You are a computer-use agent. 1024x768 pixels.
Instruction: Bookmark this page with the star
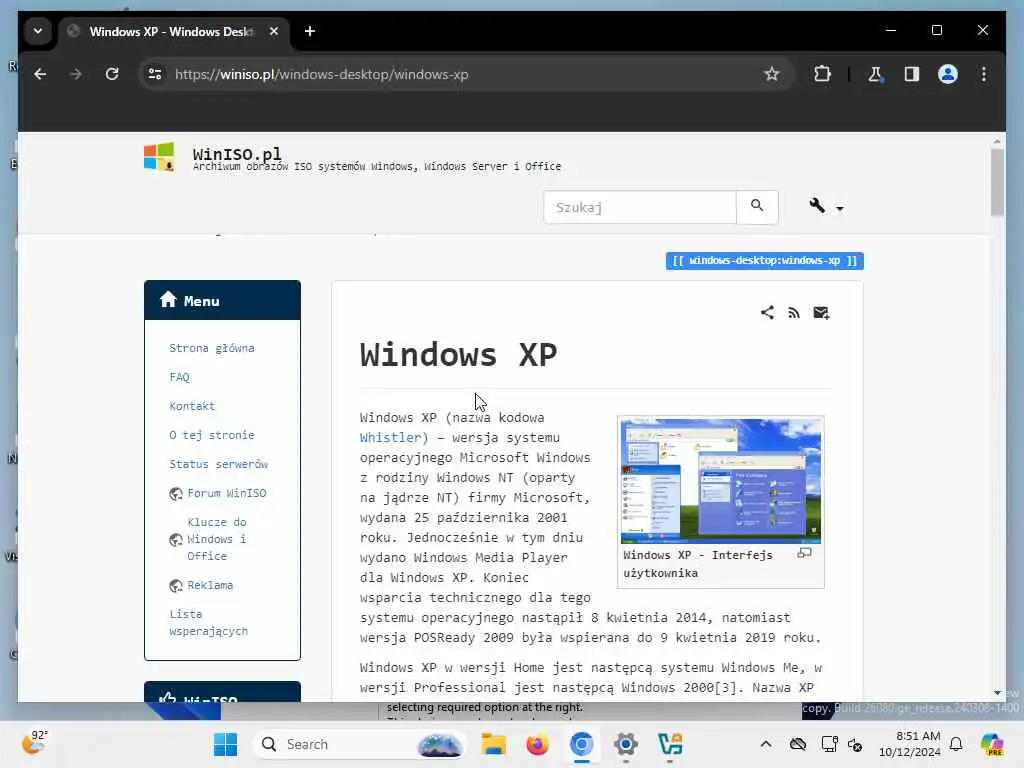[772, 74]
